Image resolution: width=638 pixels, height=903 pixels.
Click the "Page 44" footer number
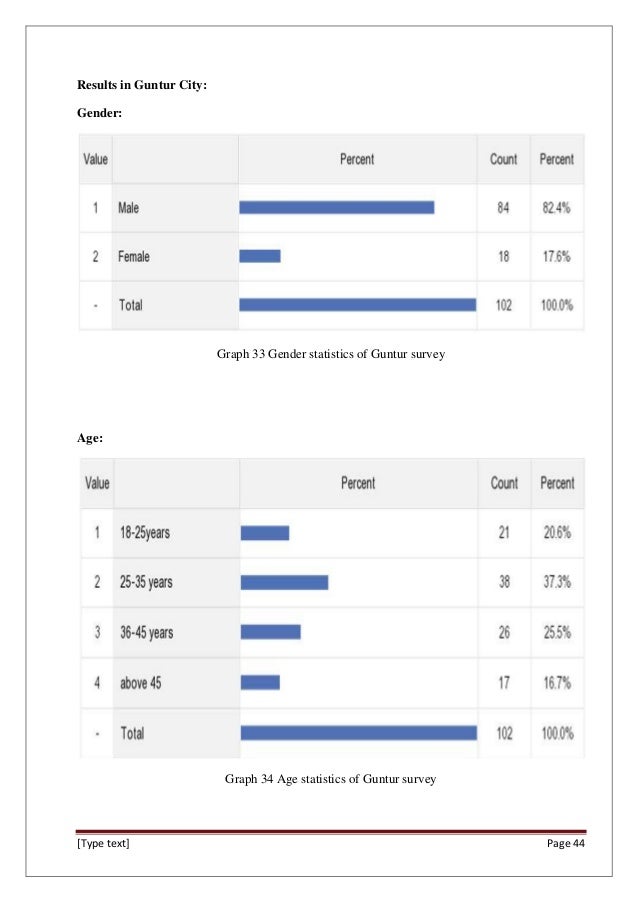(565, 844)
